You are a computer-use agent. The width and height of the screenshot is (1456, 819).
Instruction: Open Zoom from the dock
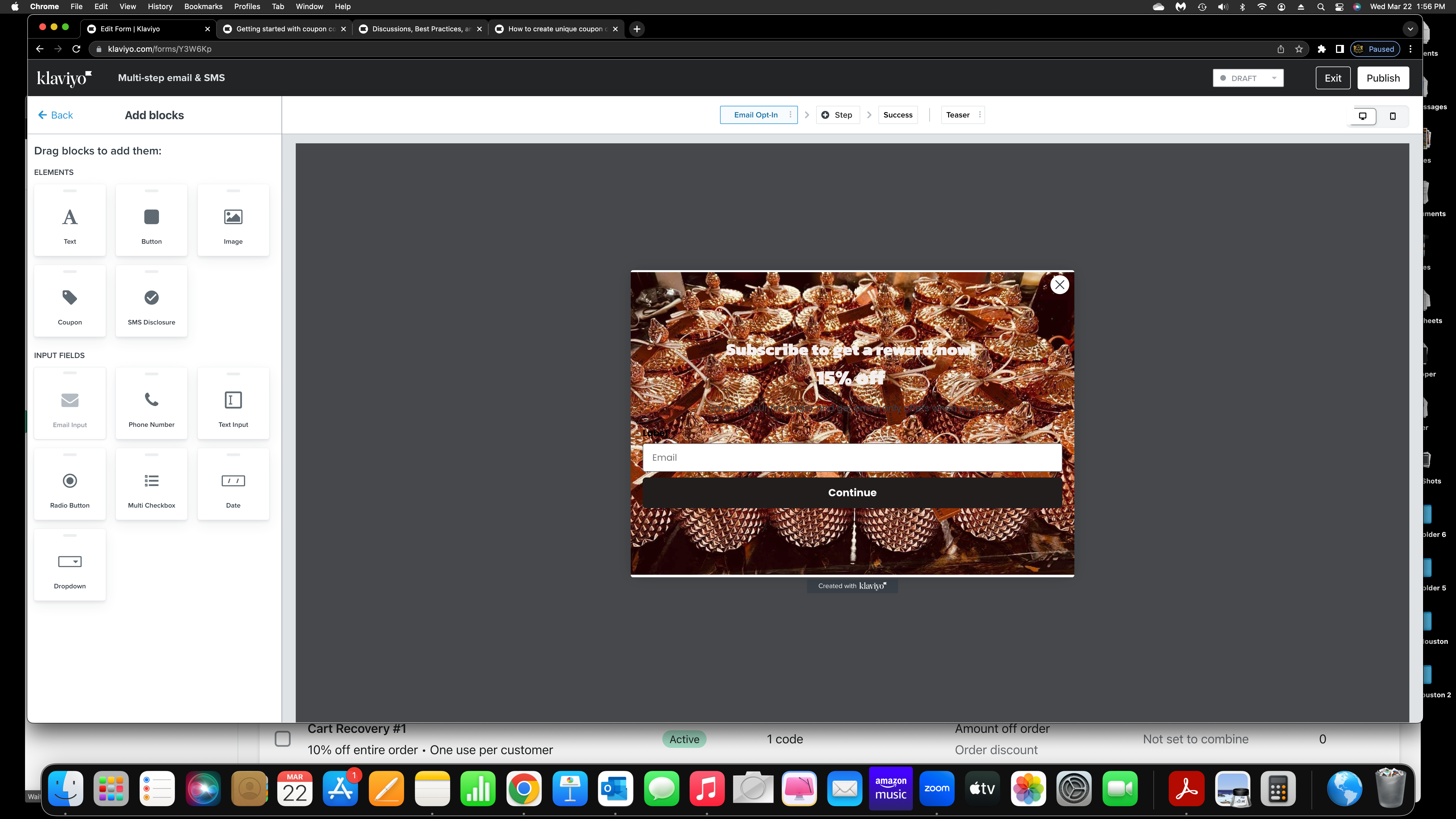pyautogui.click(x=936, y=789)
